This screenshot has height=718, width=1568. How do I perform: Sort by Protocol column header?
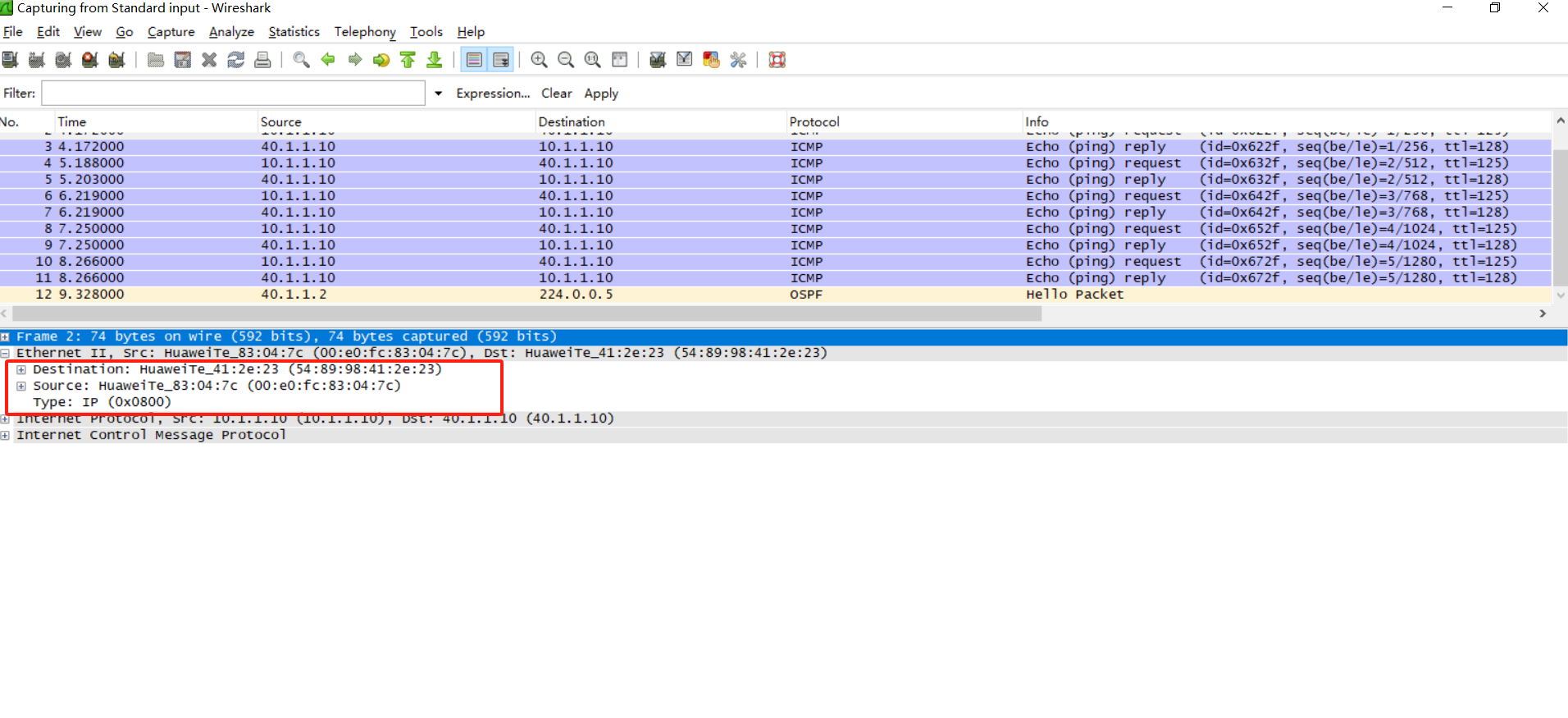(905, 121)
